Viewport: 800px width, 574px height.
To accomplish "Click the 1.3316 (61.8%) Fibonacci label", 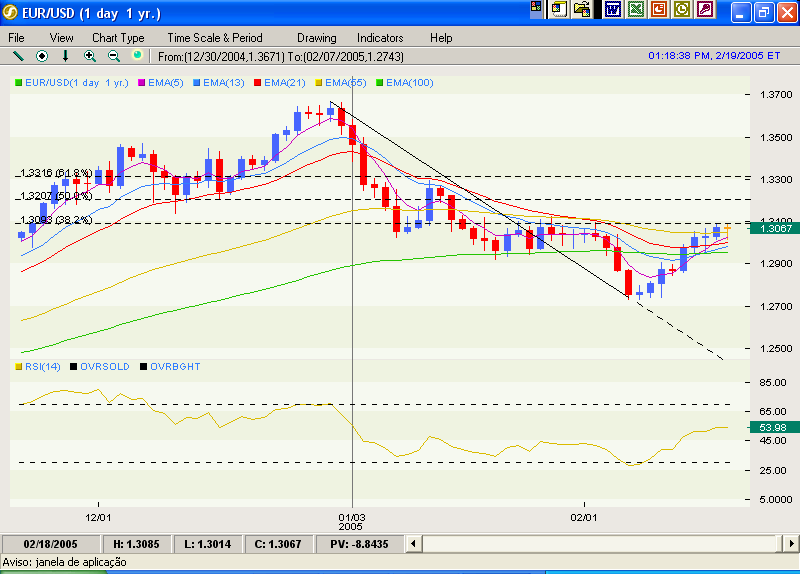I will [57, 173].
